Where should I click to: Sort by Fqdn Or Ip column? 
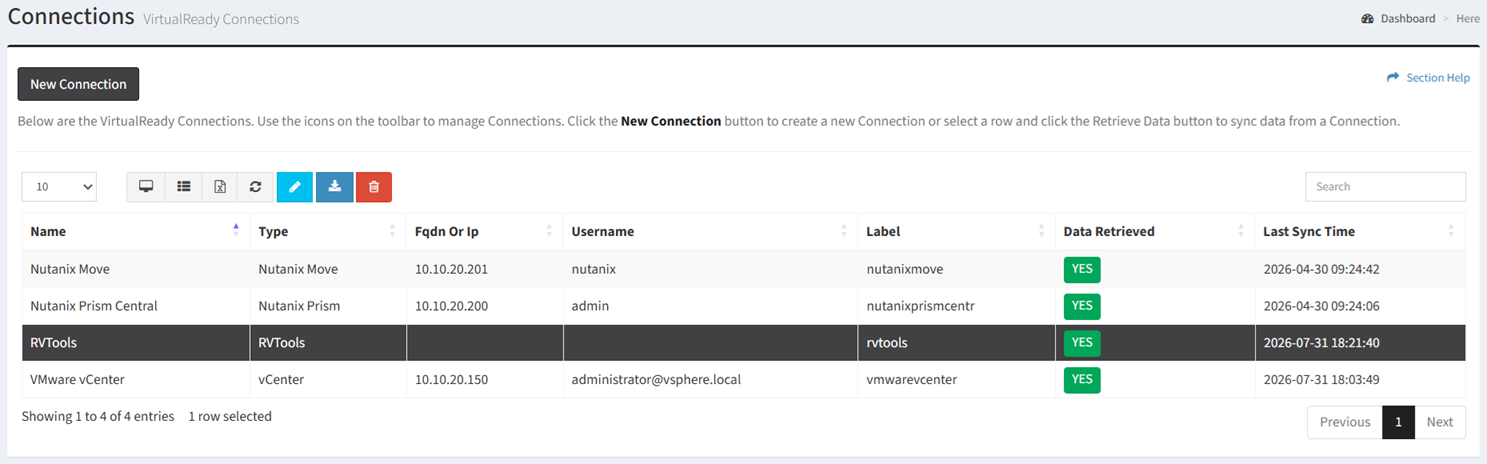click(485, 231)
